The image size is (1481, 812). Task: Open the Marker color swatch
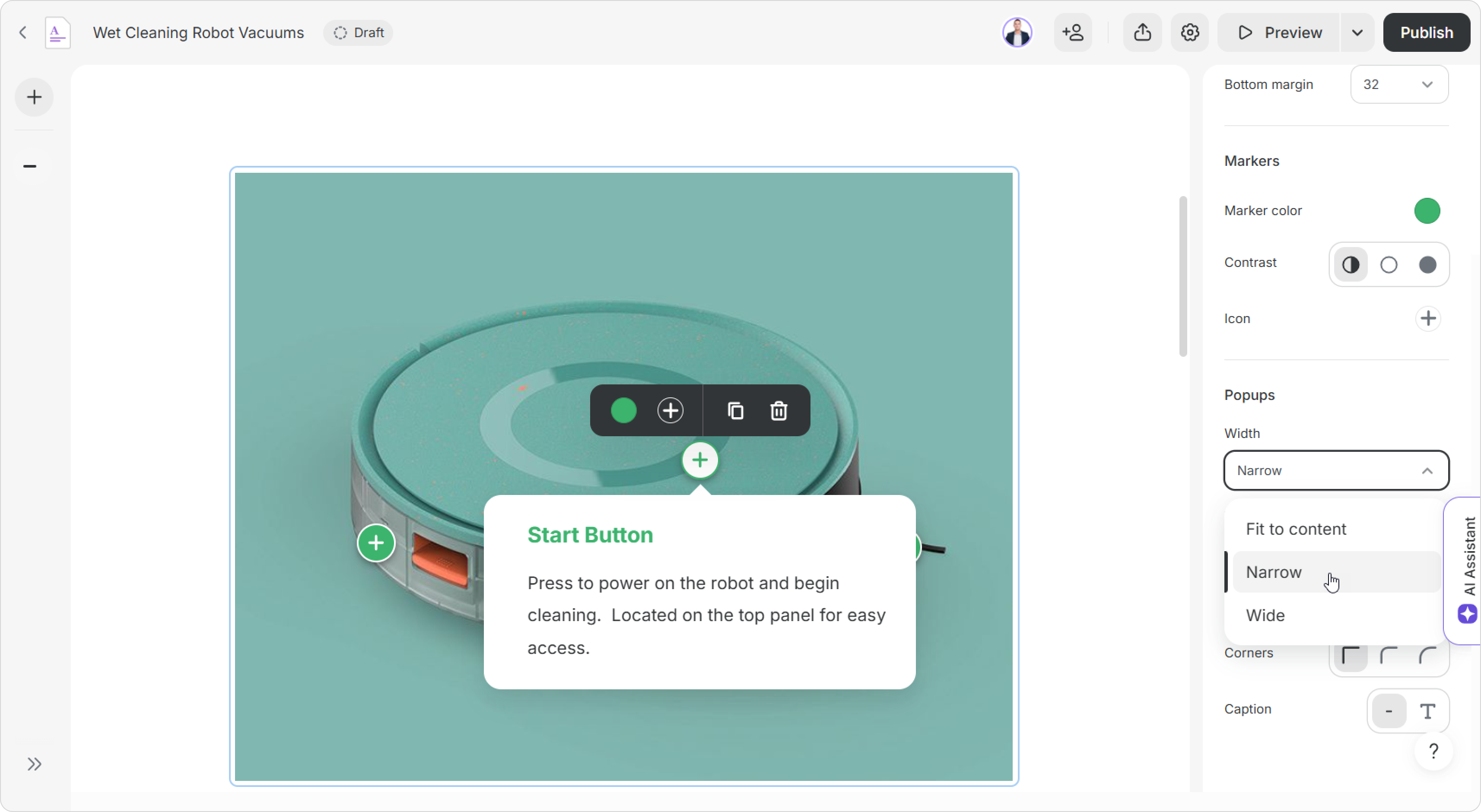click(1427, 211)
